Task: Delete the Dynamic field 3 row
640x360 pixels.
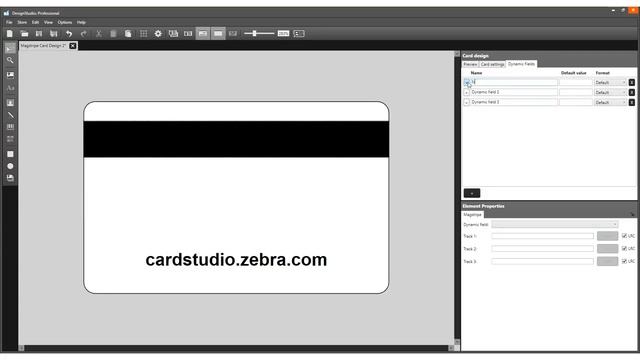Action: pos(631,102)
